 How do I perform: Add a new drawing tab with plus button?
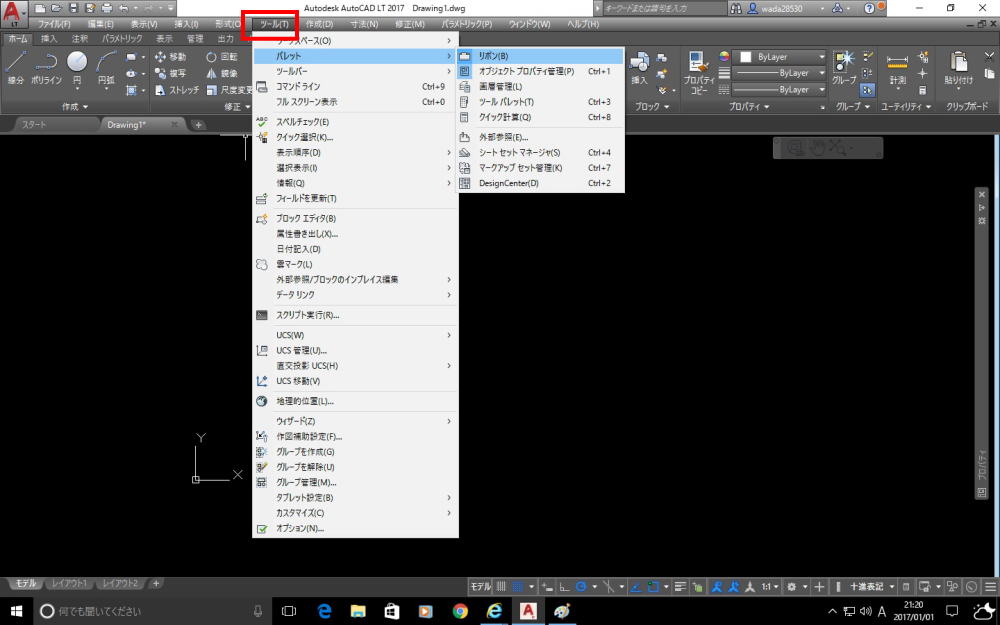pyautogui.click(x=198, y=125)
